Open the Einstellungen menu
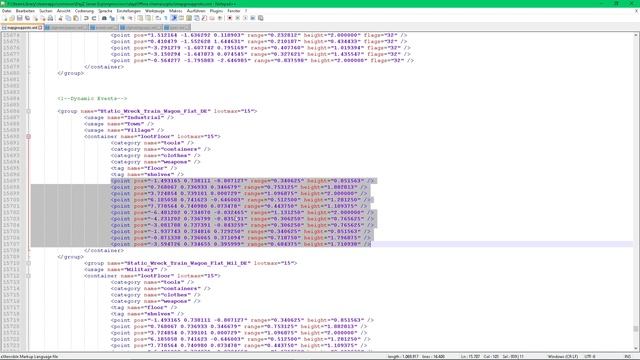Viewport: 640px width, 360px height. 129,11
